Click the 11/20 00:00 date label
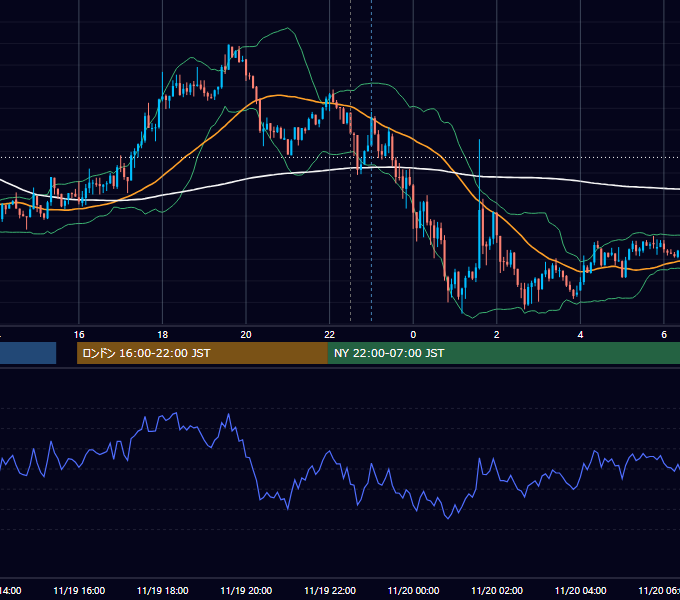 click(x=413, y=590)
